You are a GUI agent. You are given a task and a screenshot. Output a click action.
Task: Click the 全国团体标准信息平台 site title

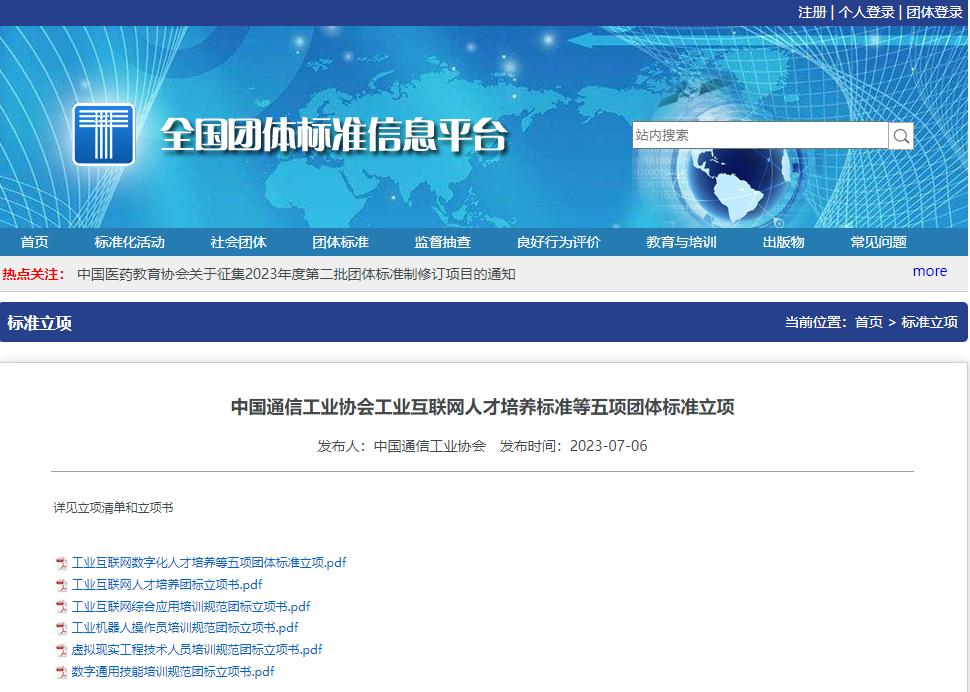(x=334, y=134)
